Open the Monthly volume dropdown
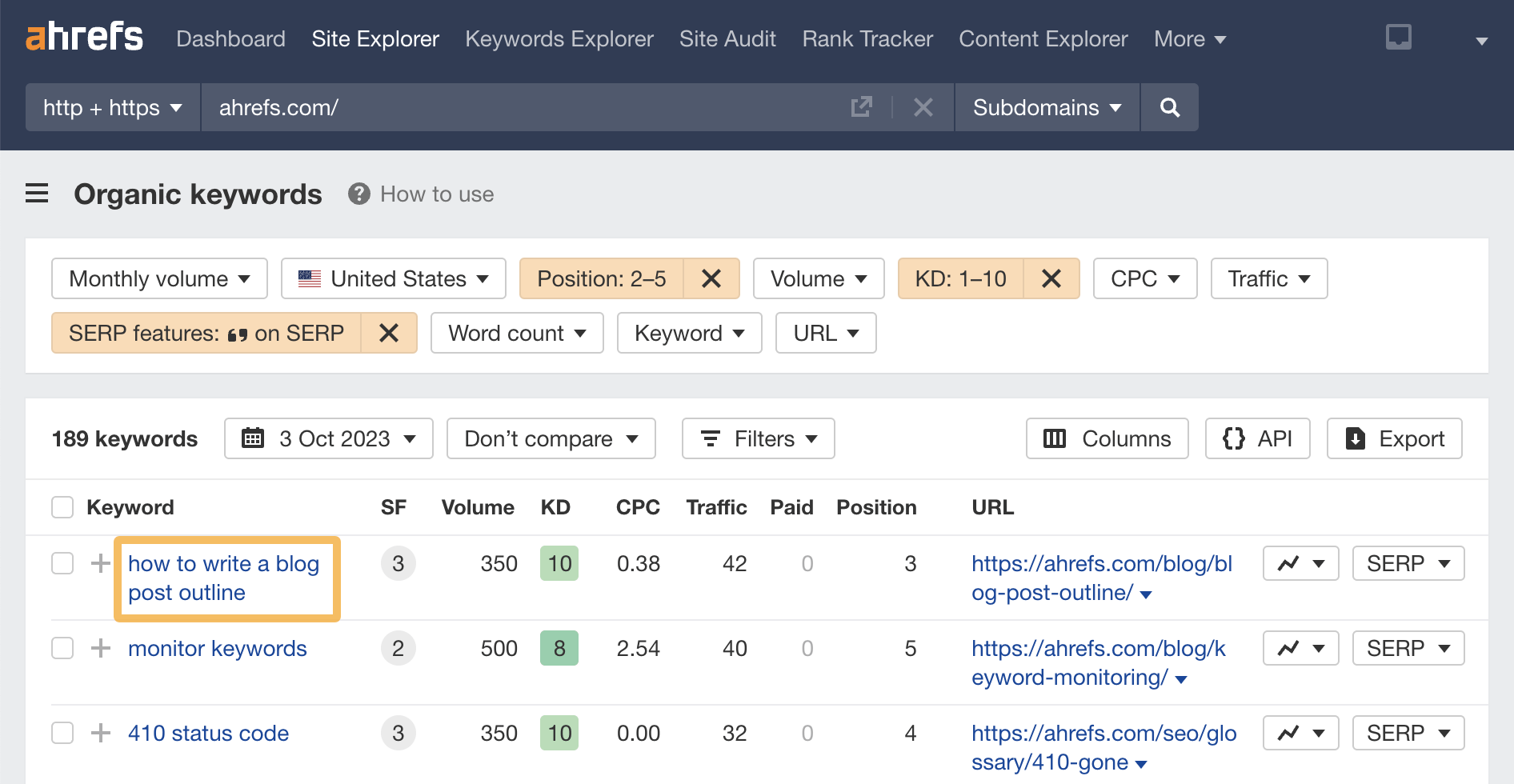Viewport: 1514px width, 784px height. coord(158,278)
